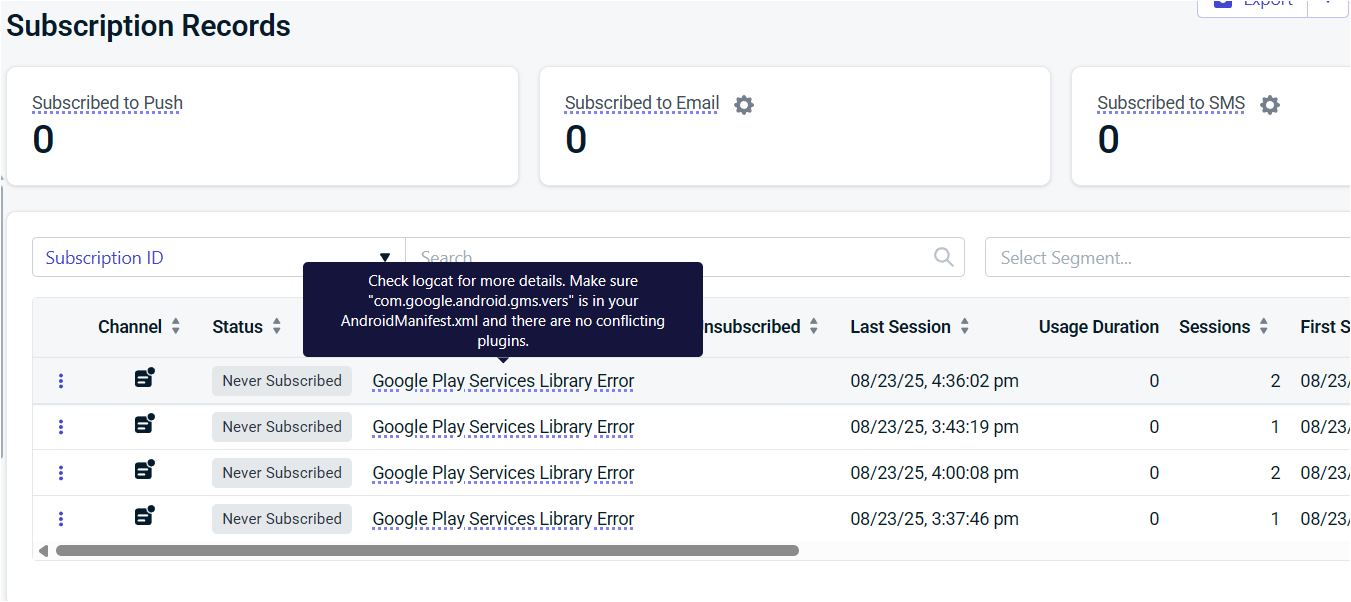Click the Subscribed to Push label
Viewport: 1351px width, 602px height.
(107, 103)
